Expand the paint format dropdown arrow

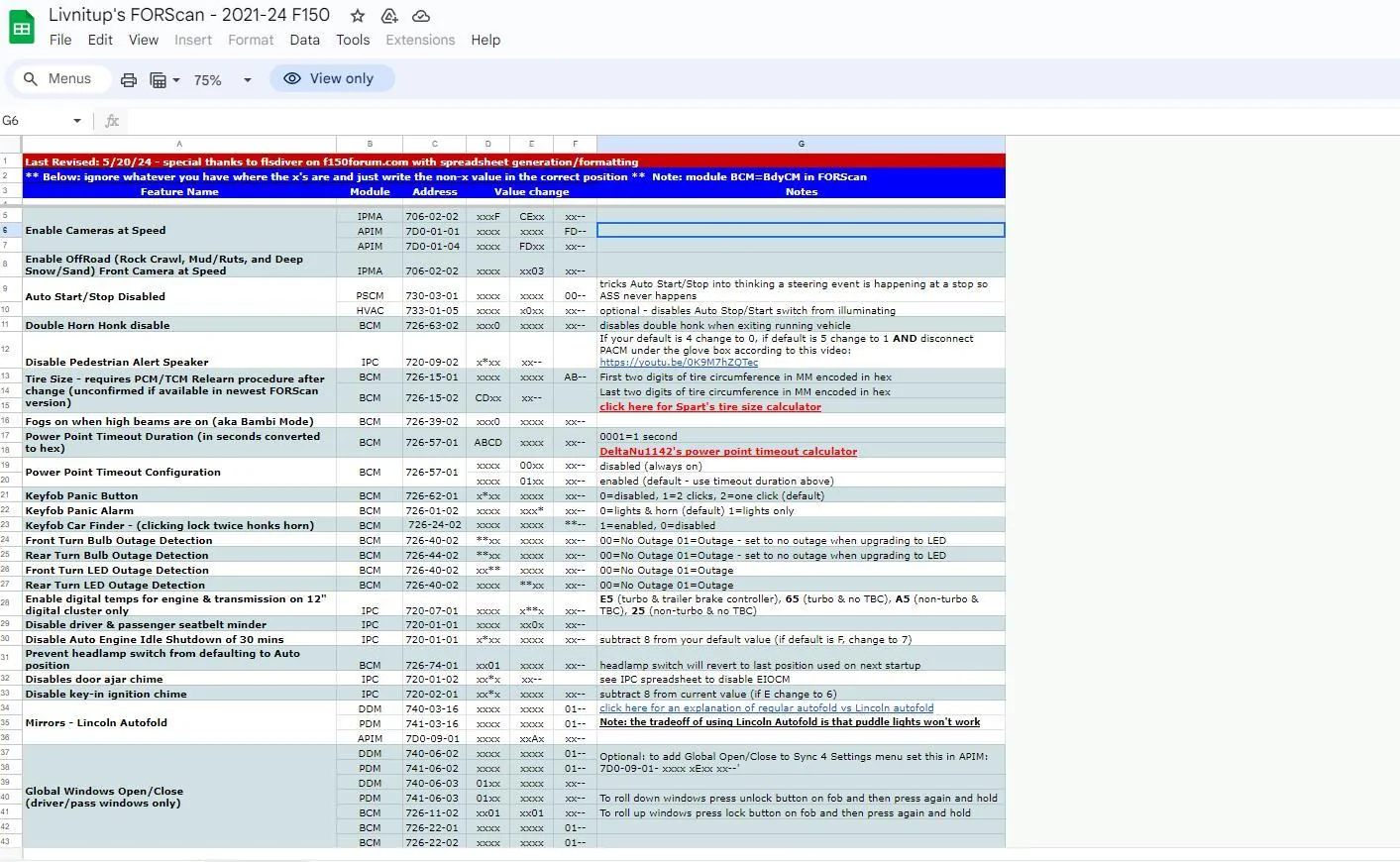(174, 78)
